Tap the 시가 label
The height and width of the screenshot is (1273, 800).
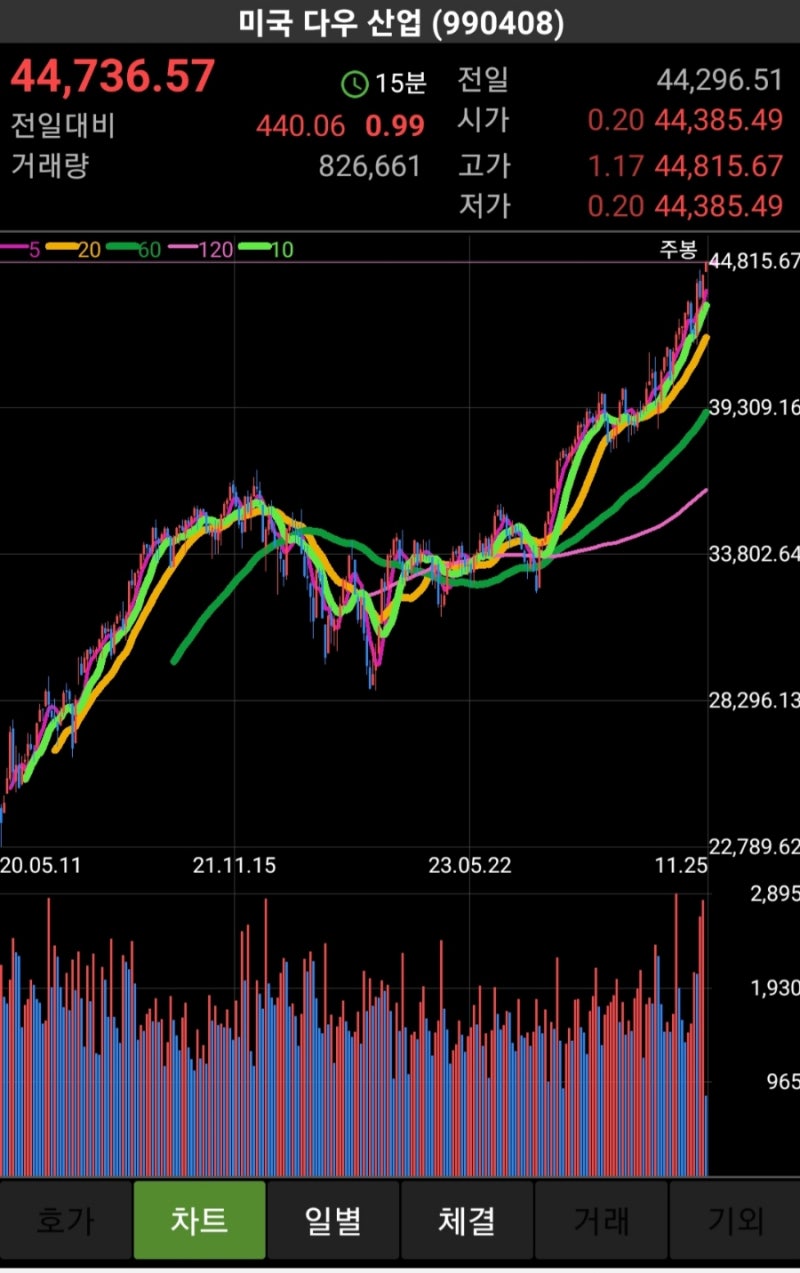pos(484,120)
